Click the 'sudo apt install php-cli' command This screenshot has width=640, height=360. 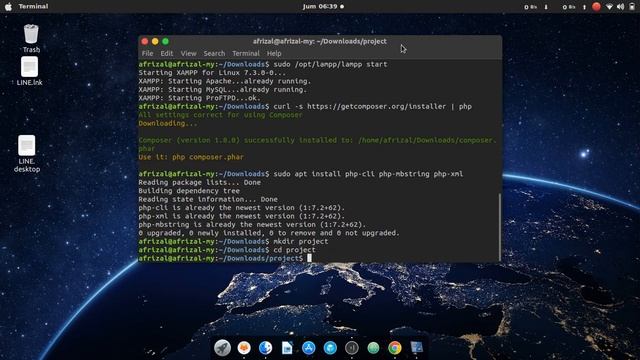point(368,174)
